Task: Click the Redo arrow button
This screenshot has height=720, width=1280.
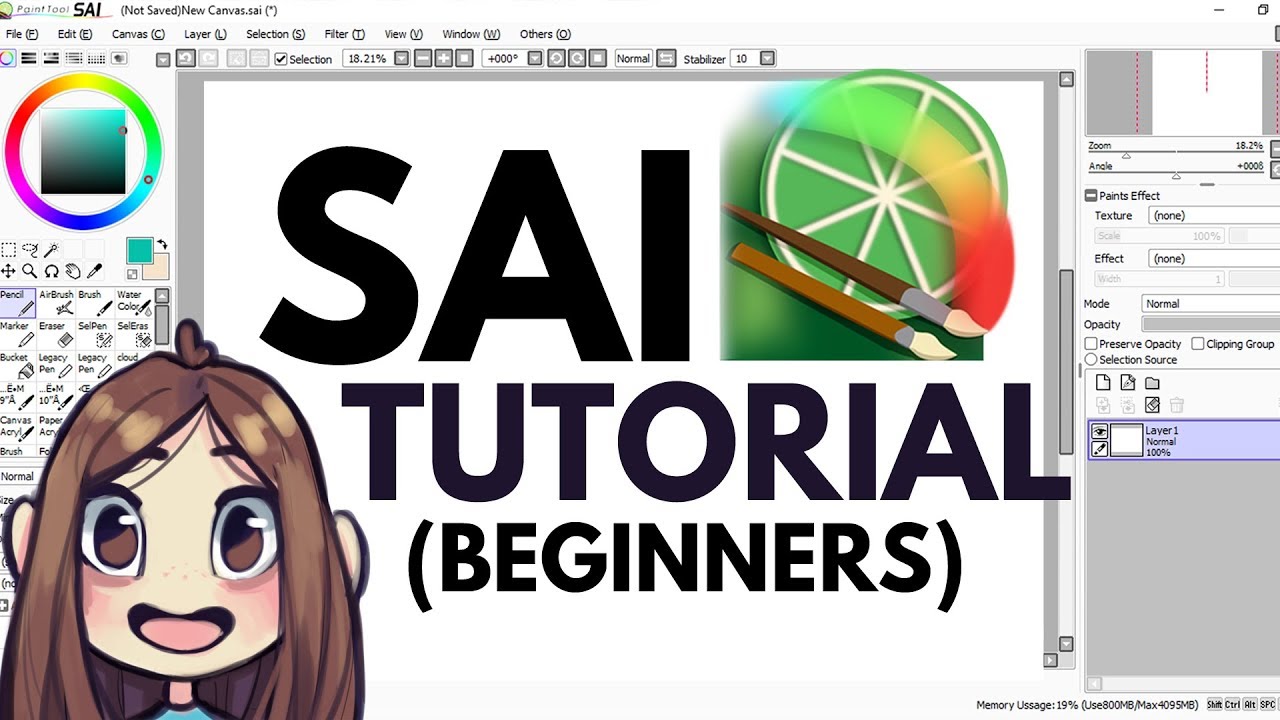Action: [208, 59]
